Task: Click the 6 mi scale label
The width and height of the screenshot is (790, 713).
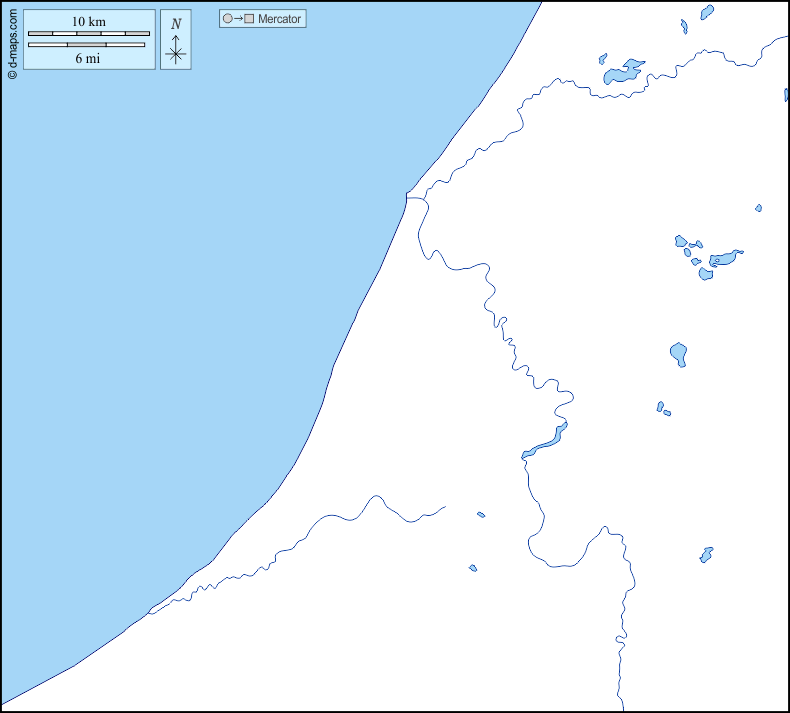Action: tap(88, 58)
